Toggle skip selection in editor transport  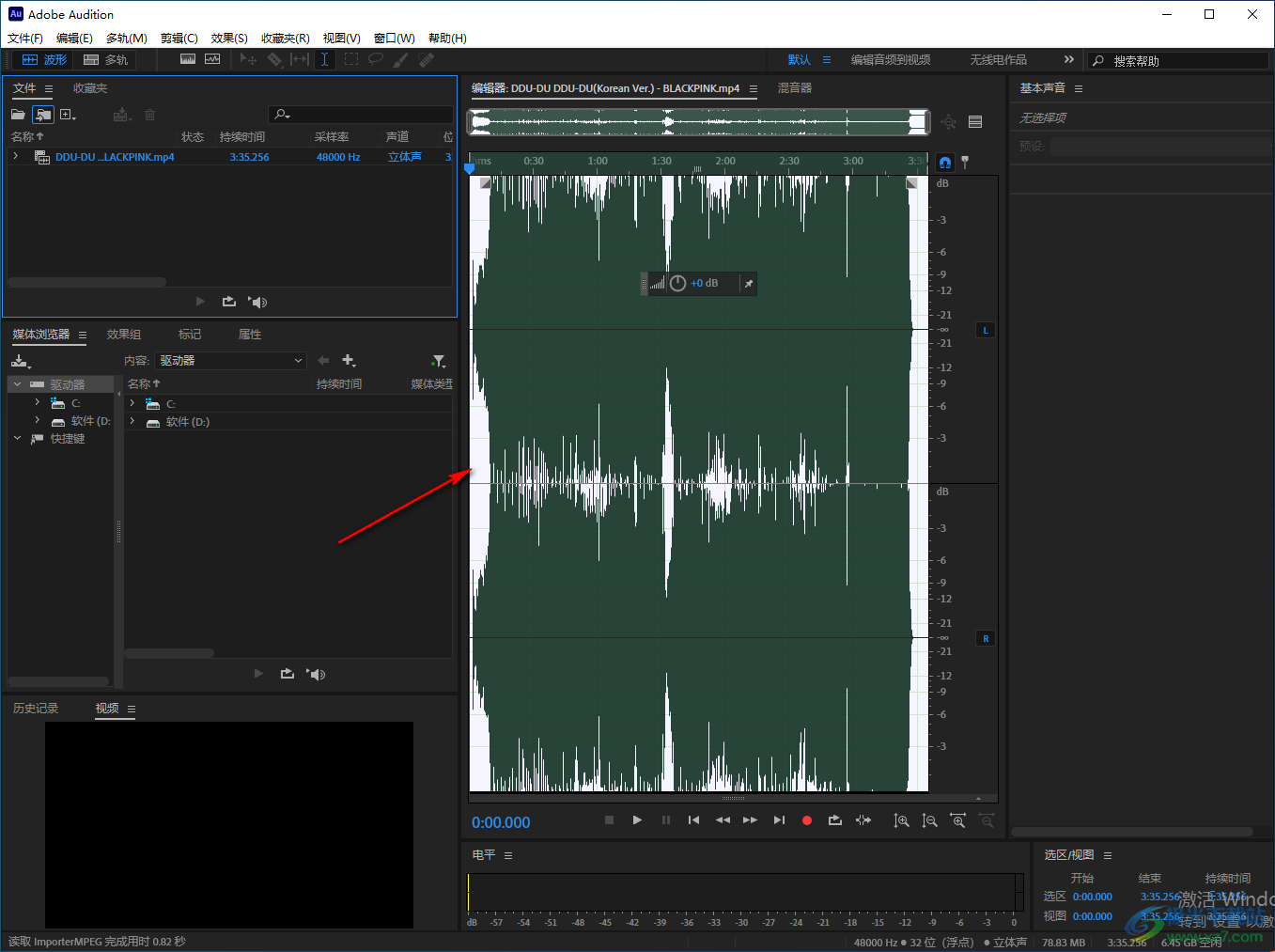pyautogui.click(x=863, y=820)
